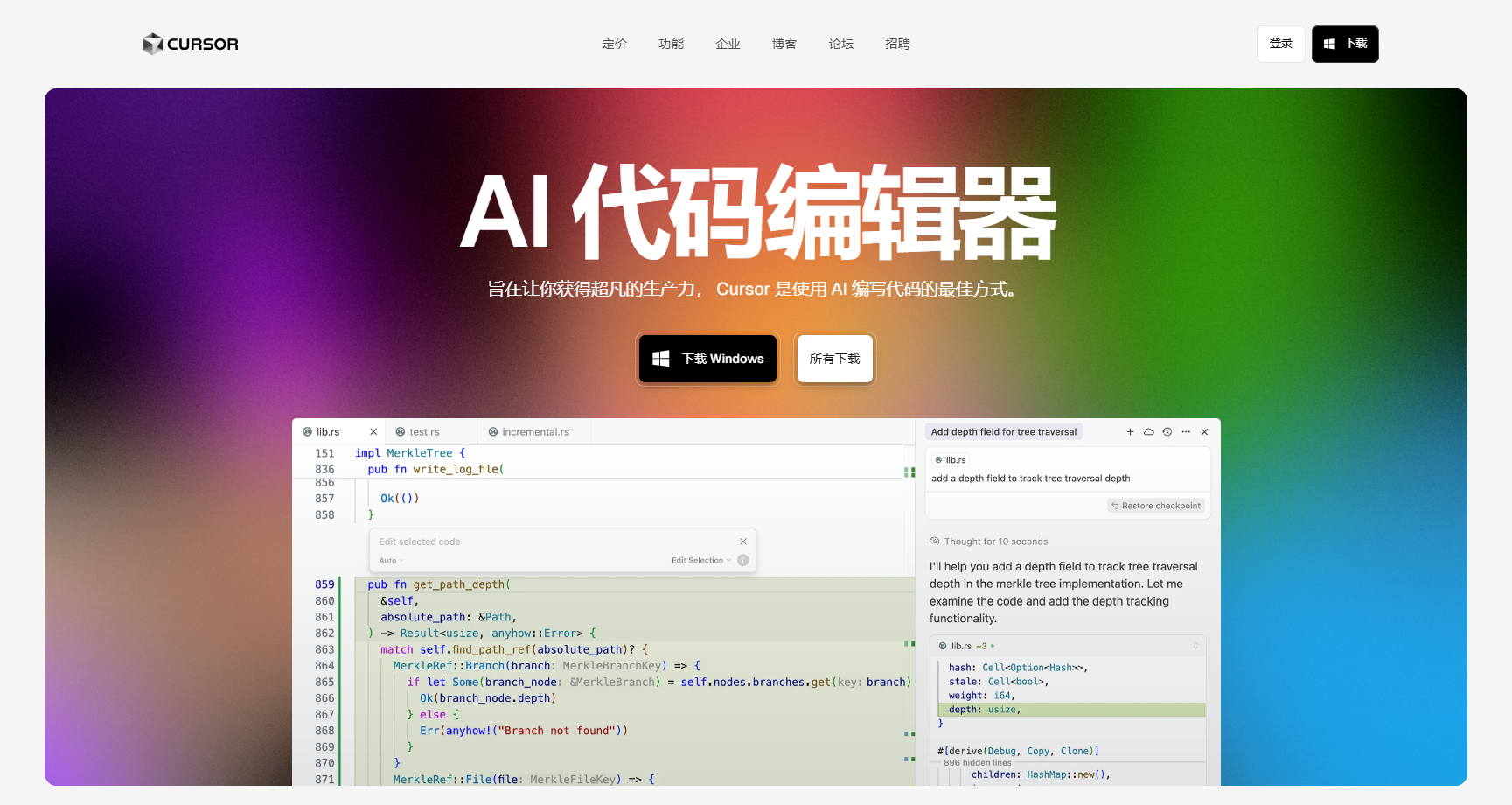Open the 功能 features page
The width and height of the screenshot is (1512, 805).
(x=671, y=44)
